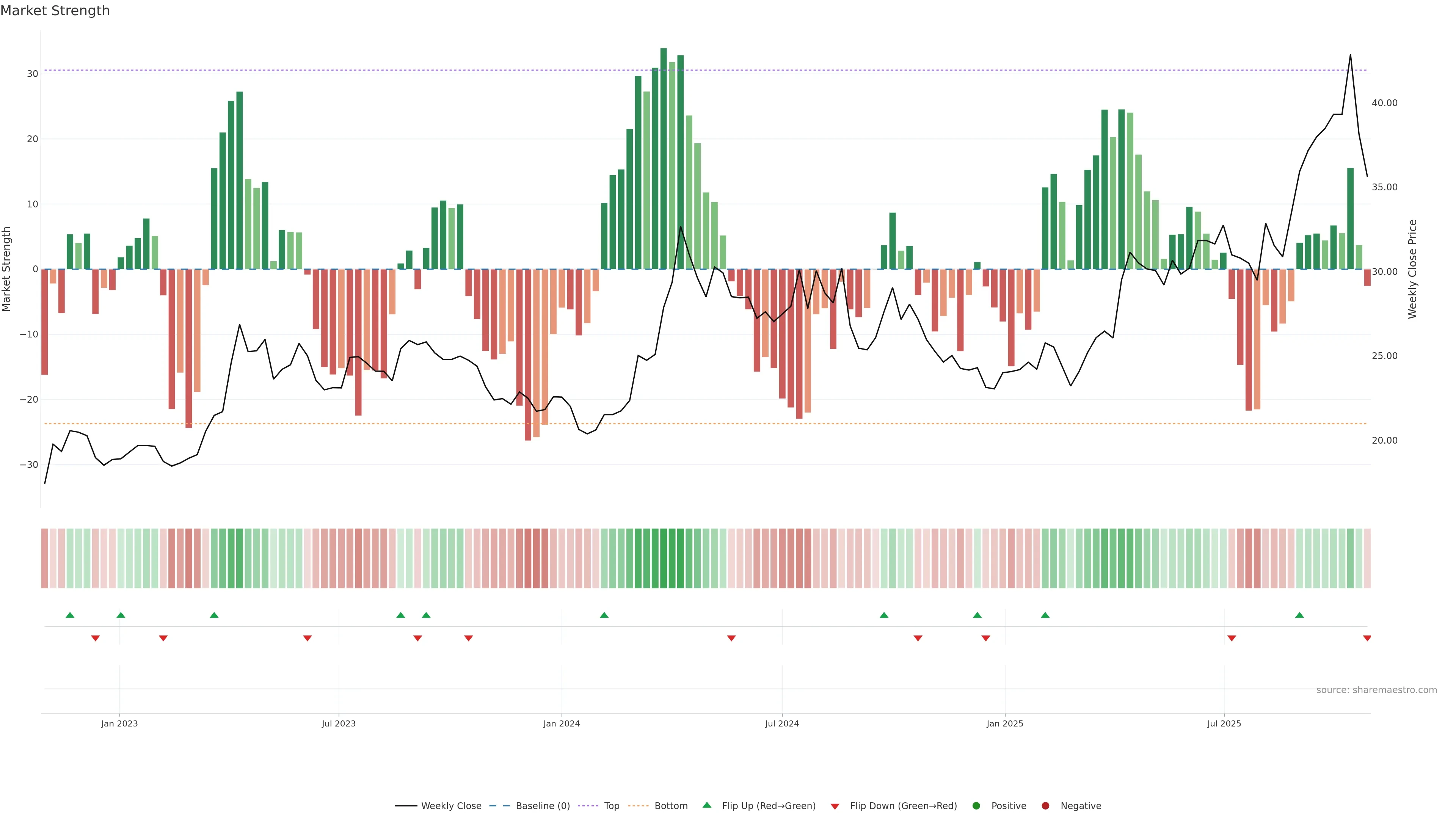Click the green flip-up marker just right of Jan 2024

604,615
